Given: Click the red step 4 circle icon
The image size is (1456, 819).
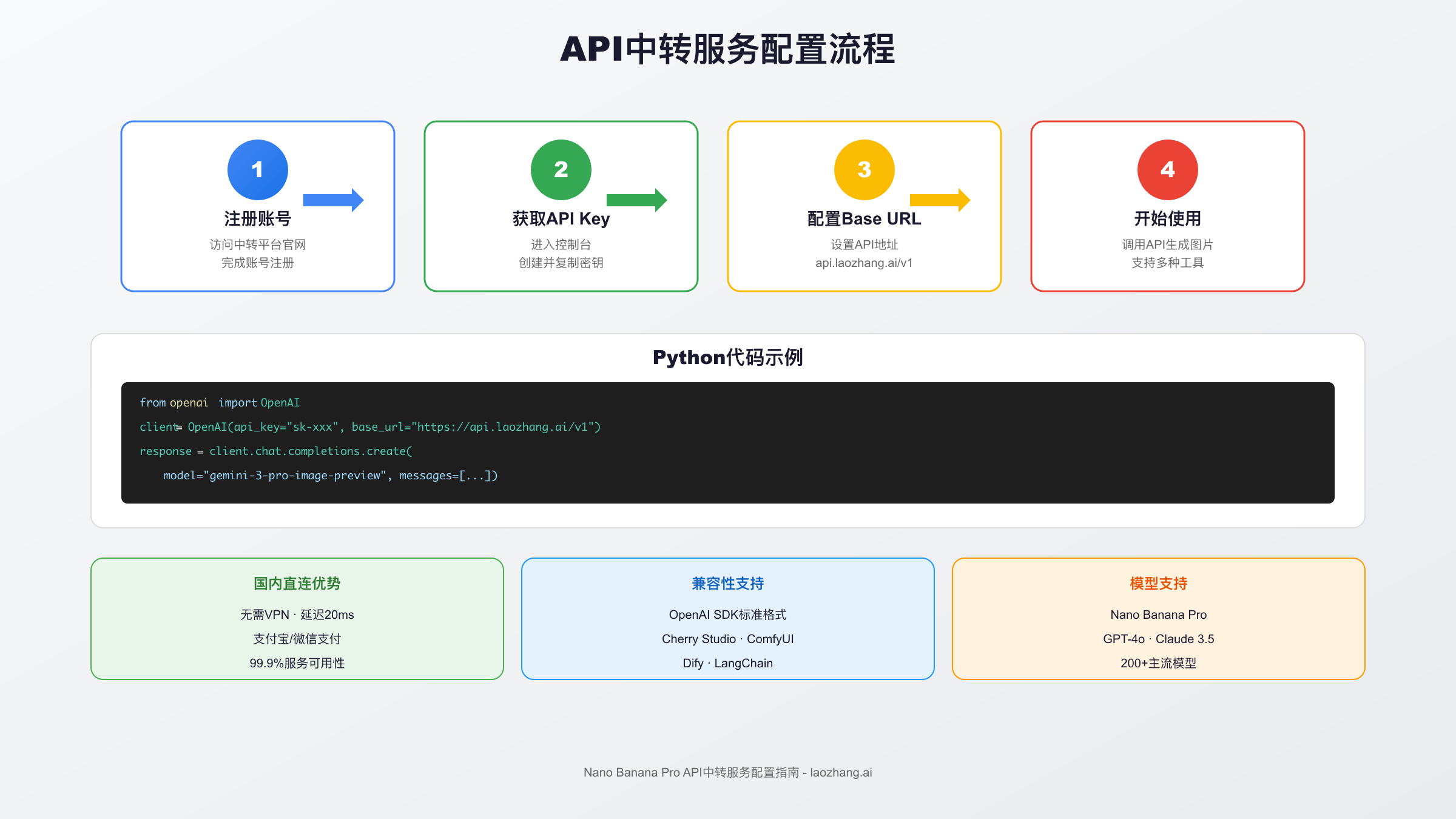Looking at the screenshot, I should point(1167,170).
